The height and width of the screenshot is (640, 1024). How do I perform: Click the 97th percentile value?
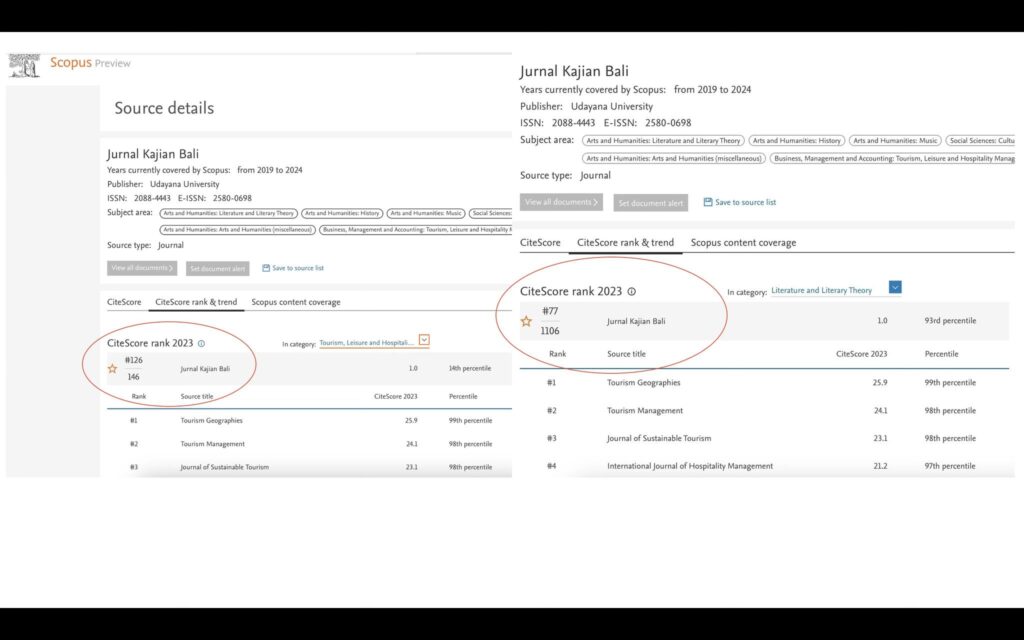tap(950, 466)
